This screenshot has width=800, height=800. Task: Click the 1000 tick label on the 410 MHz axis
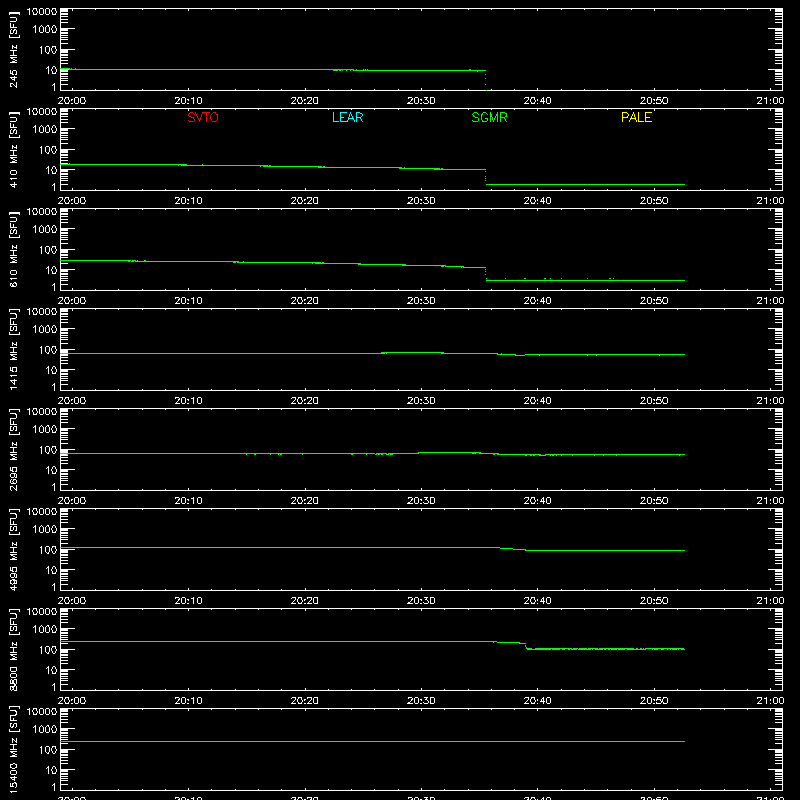click(x=45, y=130)
